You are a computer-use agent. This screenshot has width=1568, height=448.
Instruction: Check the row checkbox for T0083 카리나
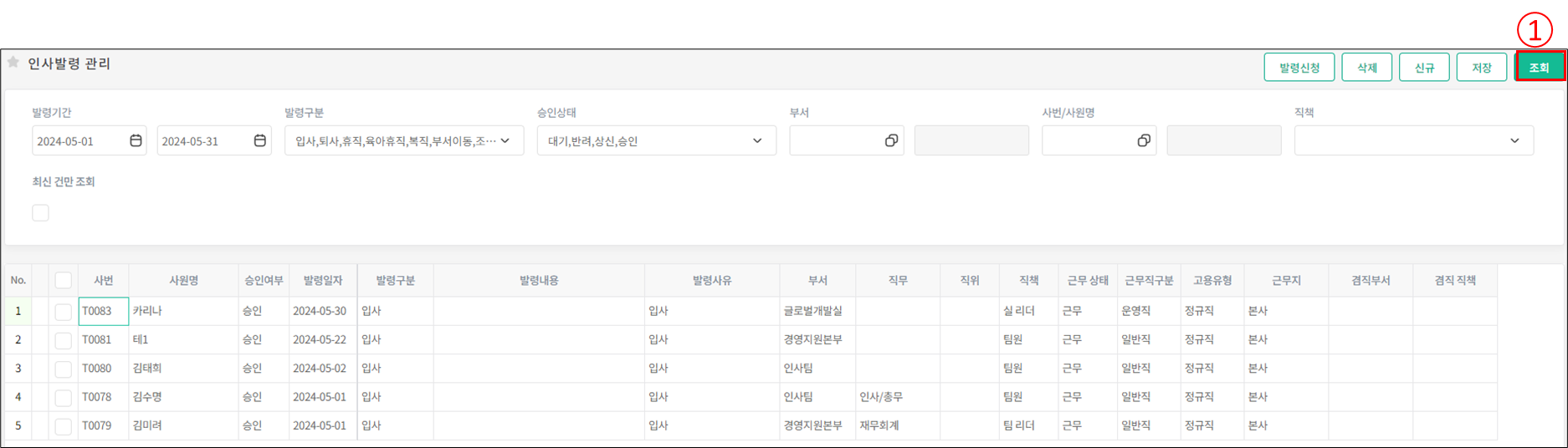[x=63, y=312]
